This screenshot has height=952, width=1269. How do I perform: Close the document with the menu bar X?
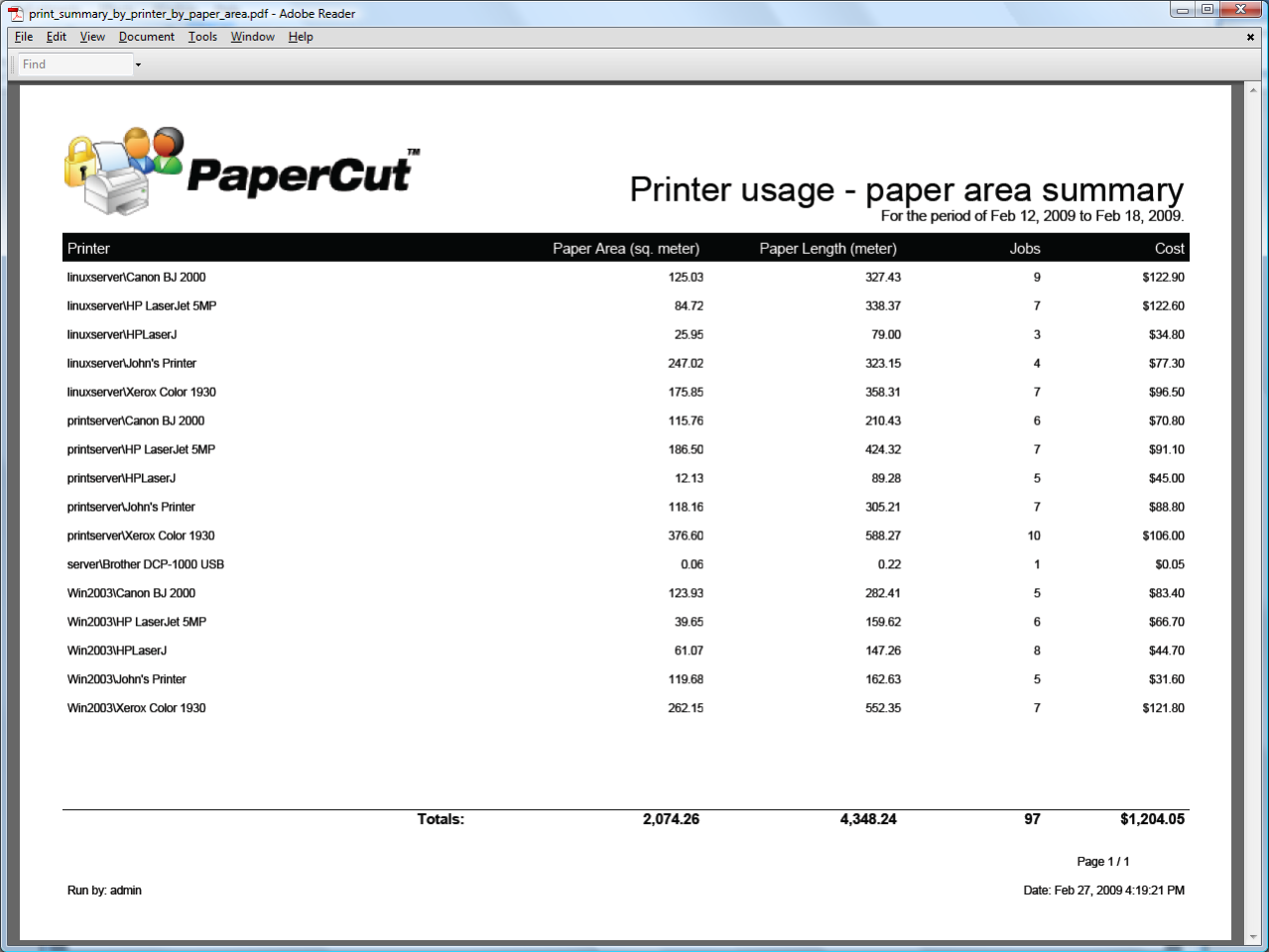point(1250,37)
